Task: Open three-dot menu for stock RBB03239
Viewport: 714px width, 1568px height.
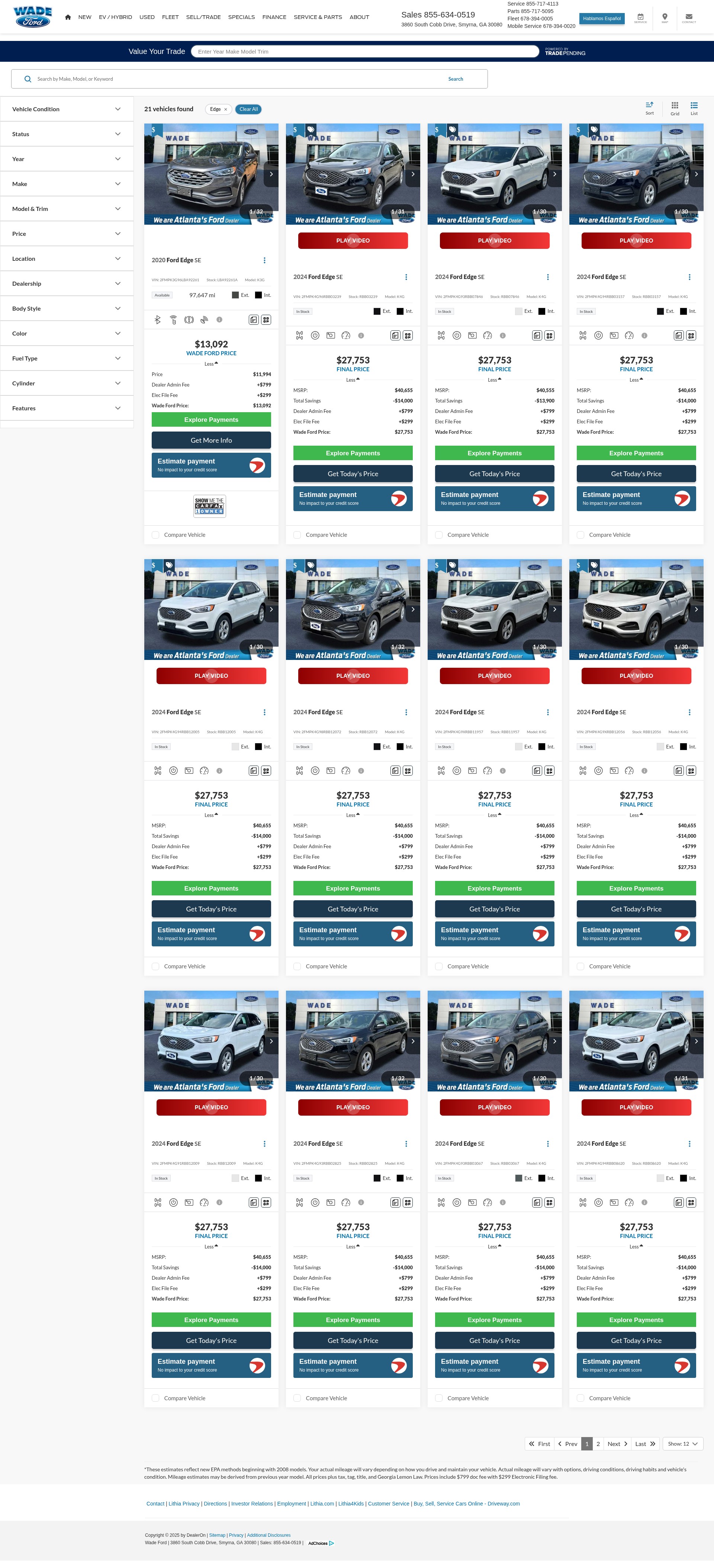Action: (x=406, y=277)
